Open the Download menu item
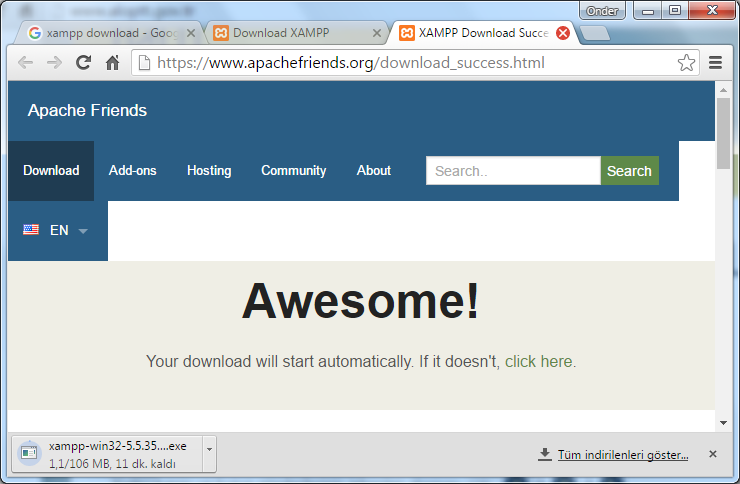Screen dimensions: 740x484 (x=51, y=171)
